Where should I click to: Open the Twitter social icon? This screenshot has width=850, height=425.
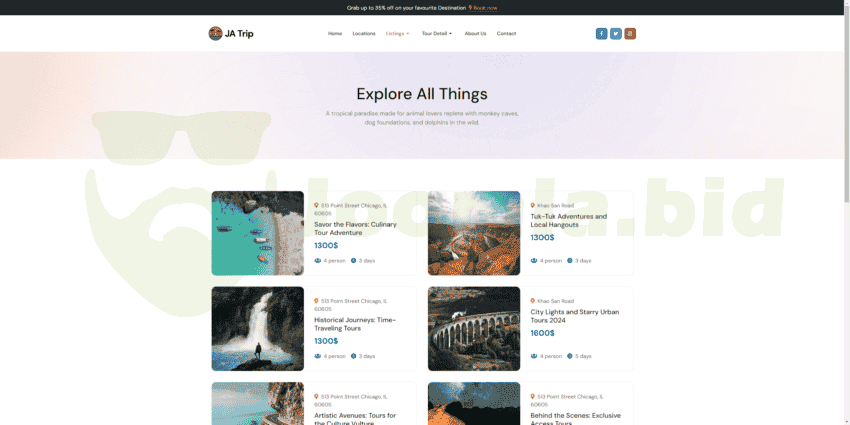pos(616,34)
